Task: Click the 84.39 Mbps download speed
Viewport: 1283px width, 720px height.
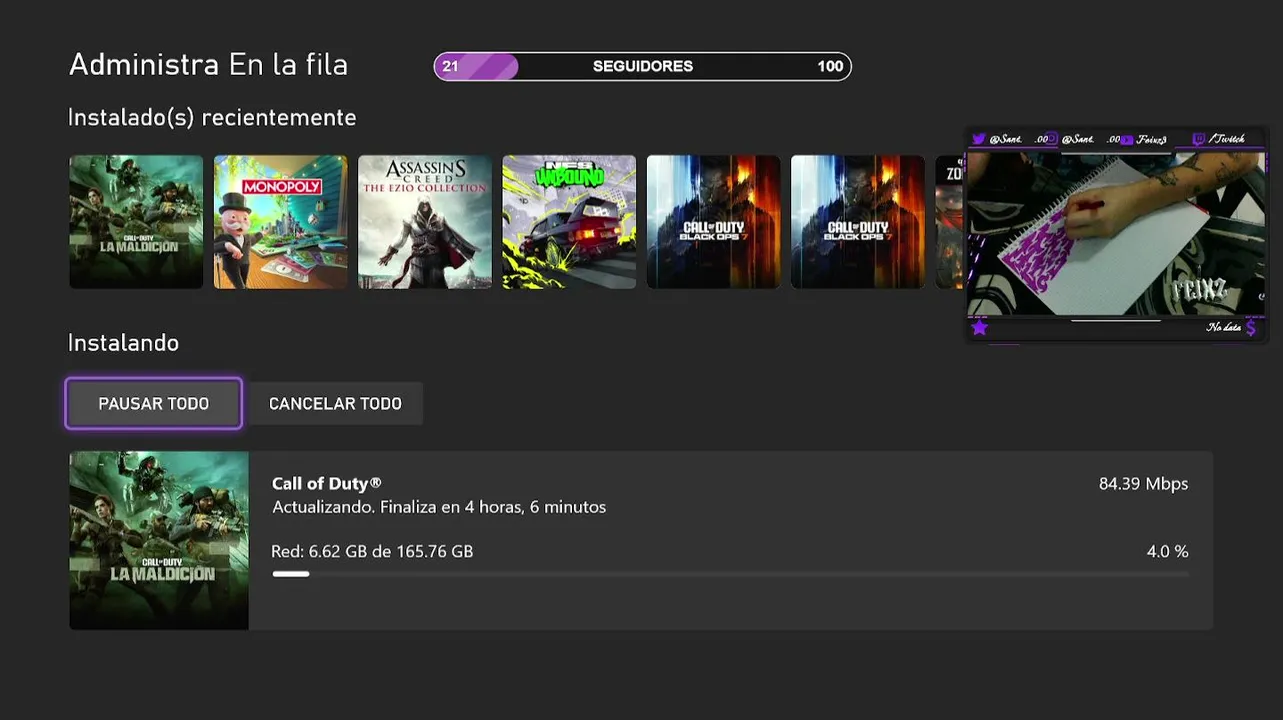Action: point(1143,483)
